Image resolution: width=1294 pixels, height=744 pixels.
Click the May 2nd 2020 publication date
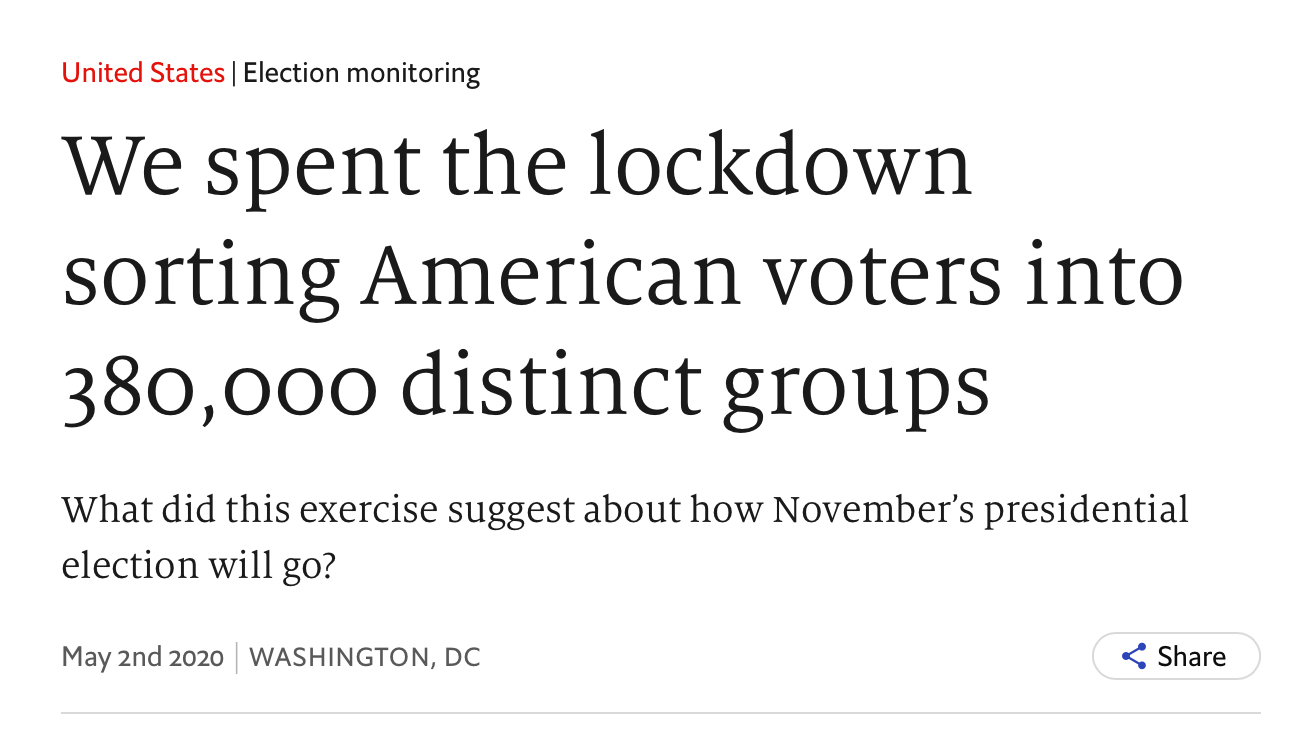143,657
